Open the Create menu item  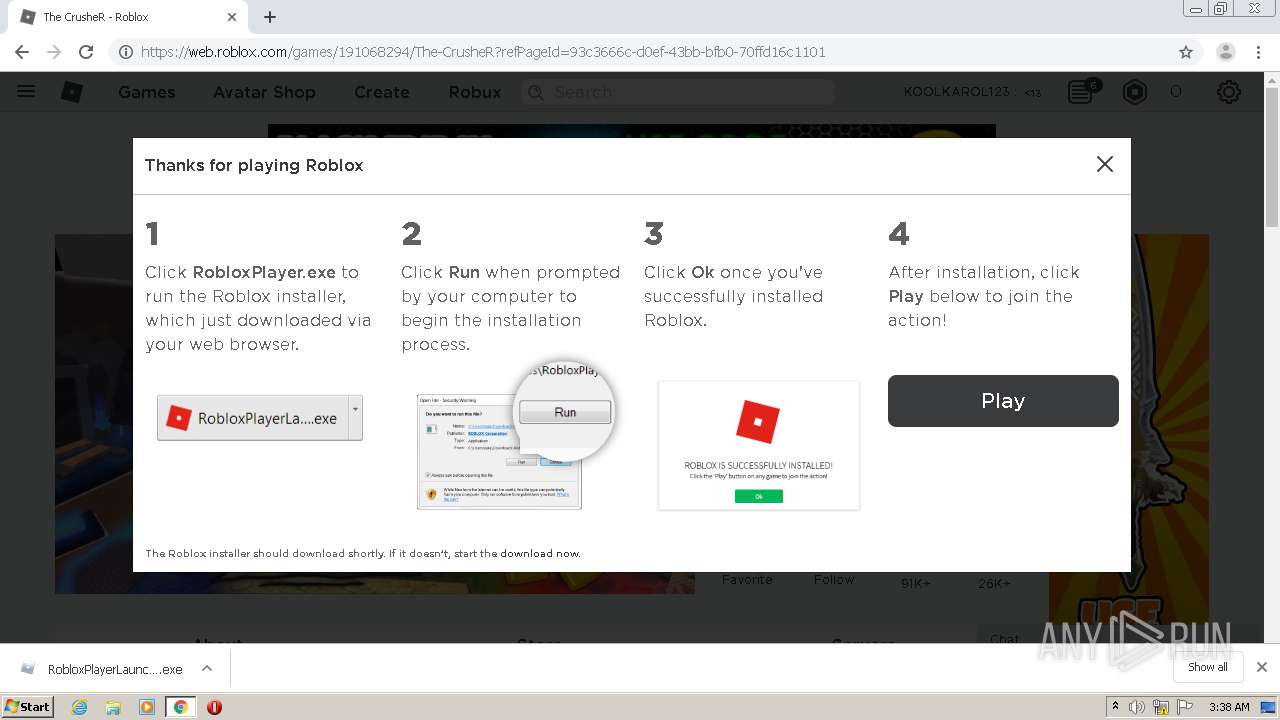(x=382, y=92)
